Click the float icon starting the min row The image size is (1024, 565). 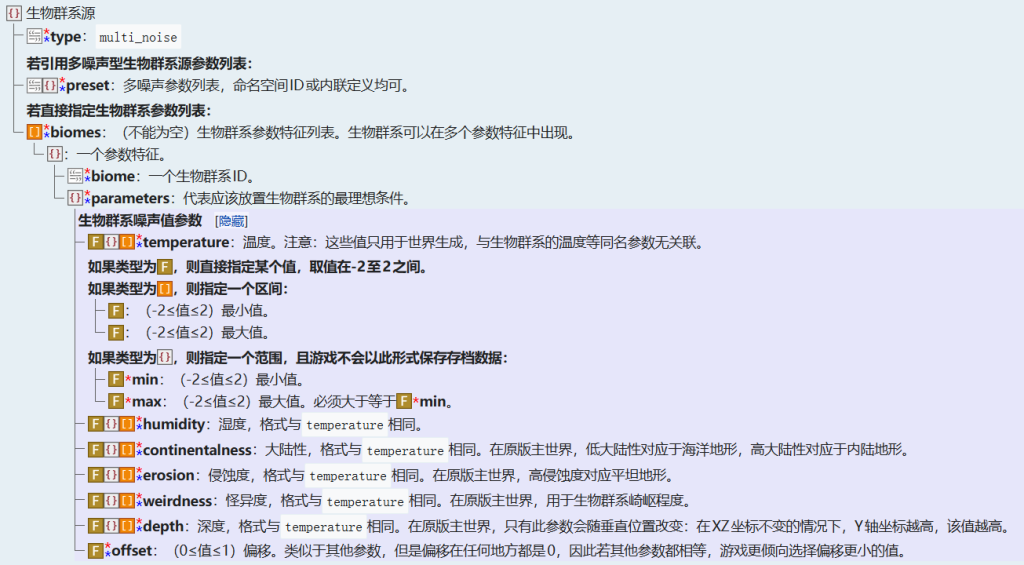pos(115,380)
